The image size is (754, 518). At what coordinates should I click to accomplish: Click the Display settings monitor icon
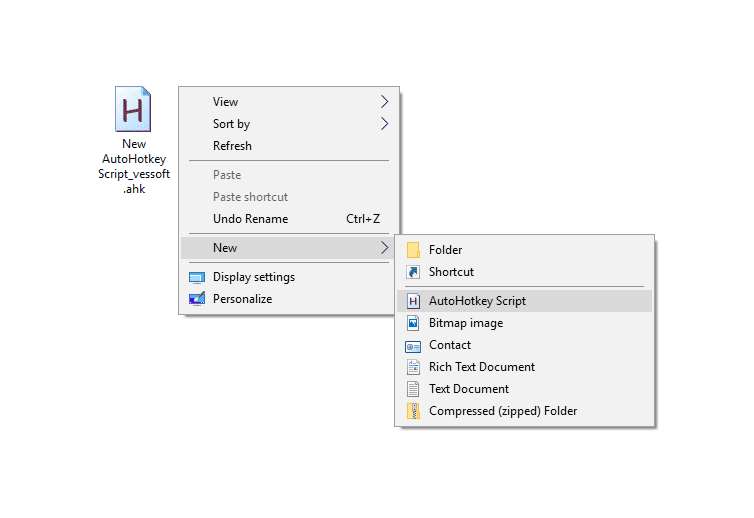point(197,277)
